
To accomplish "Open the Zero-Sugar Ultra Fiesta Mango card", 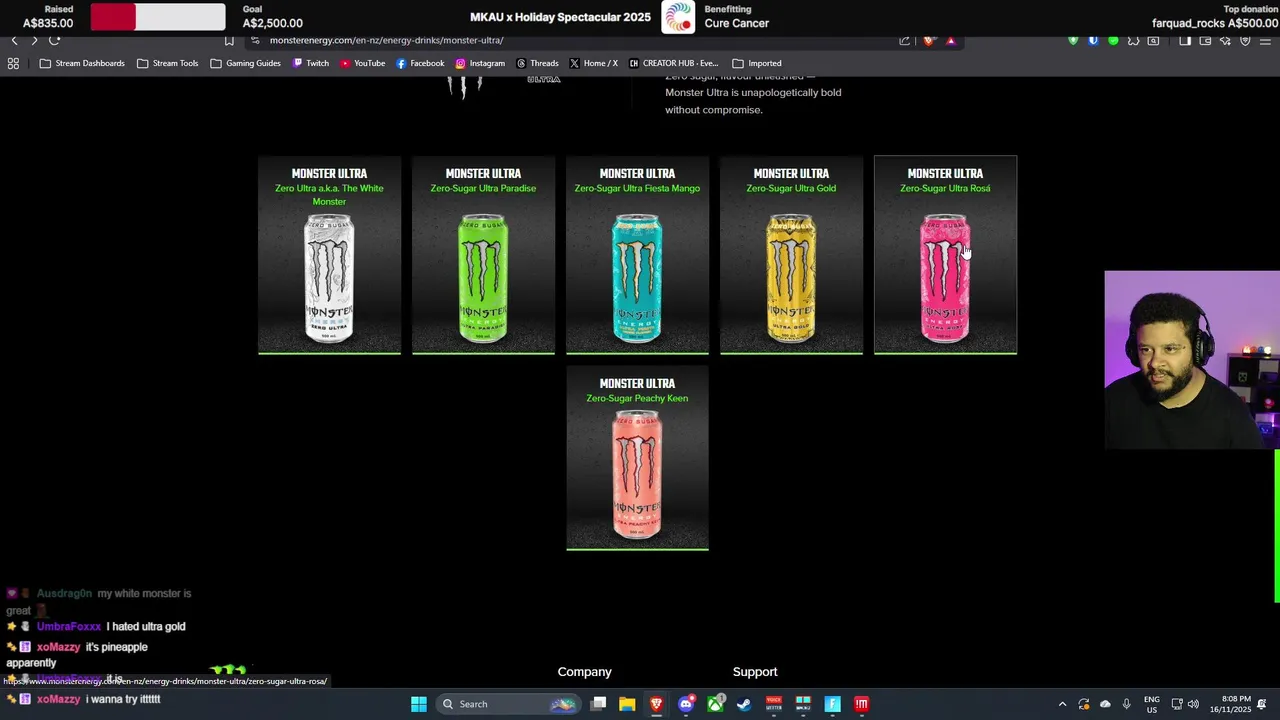I will (637, 255).
